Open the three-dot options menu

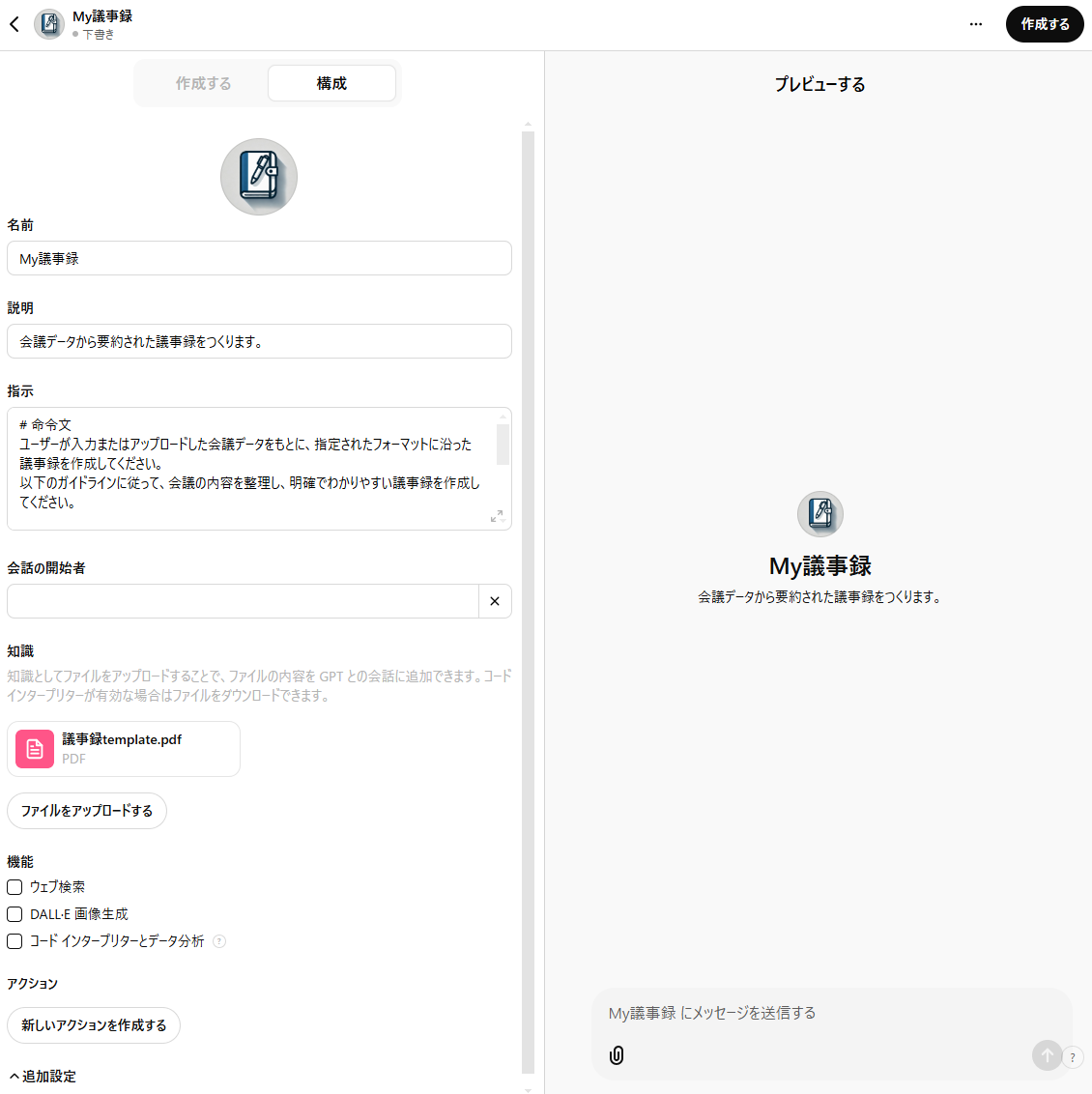pos(975,24)
